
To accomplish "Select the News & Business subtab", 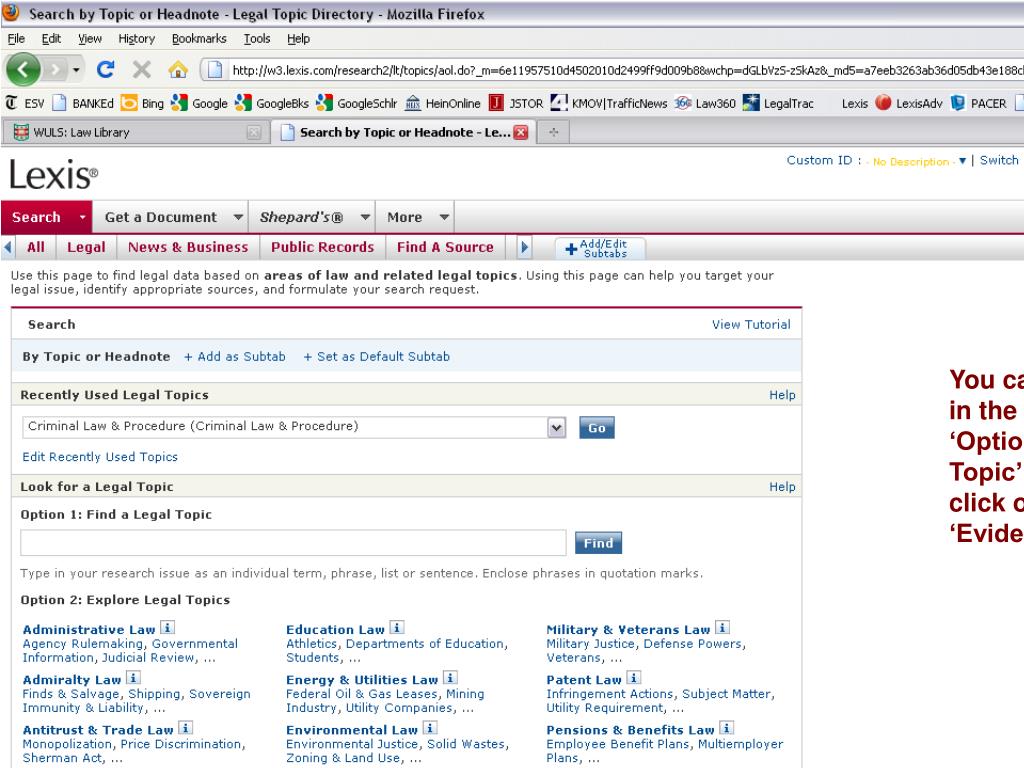I will coord(188,248).
